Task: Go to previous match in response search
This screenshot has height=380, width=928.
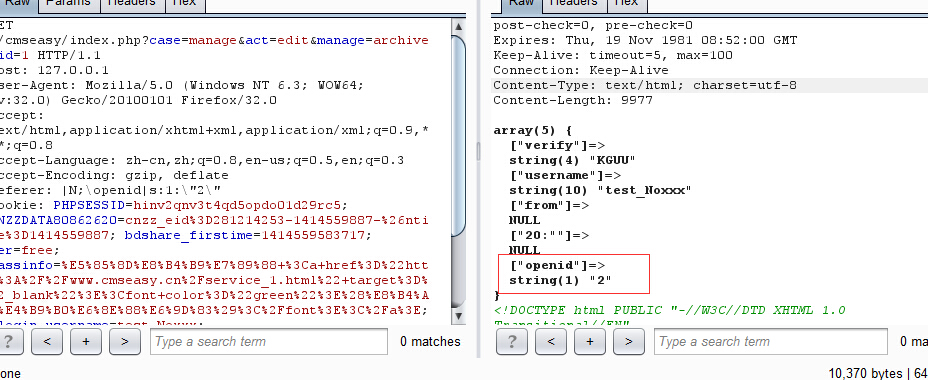Action: [550, 342]
